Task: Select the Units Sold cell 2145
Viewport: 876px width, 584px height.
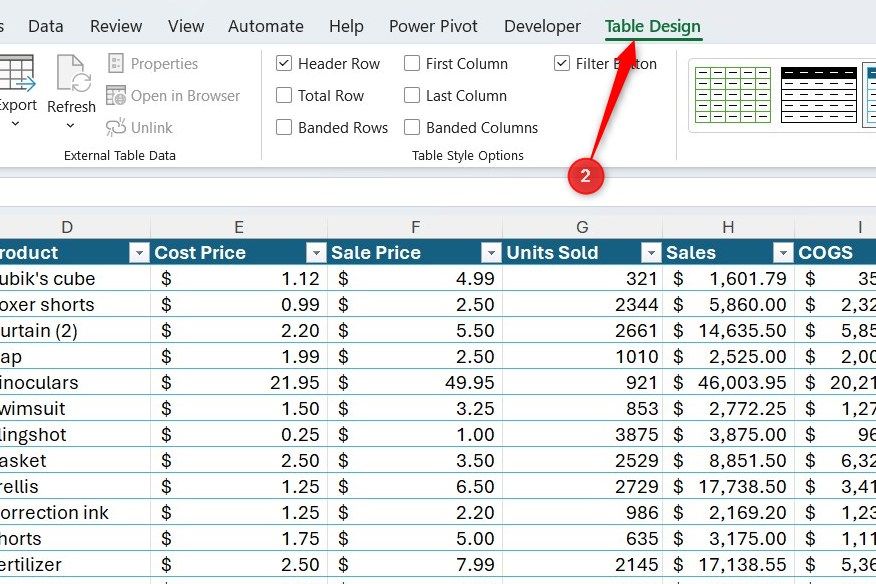Action: tap(582, 564)
